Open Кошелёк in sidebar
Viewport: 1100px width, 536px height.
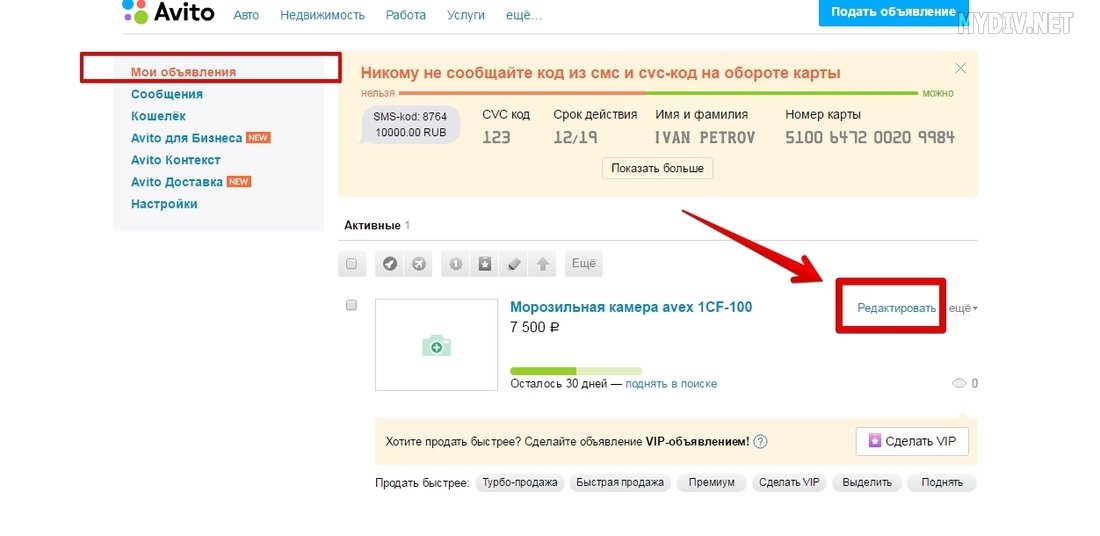point(159,116)
